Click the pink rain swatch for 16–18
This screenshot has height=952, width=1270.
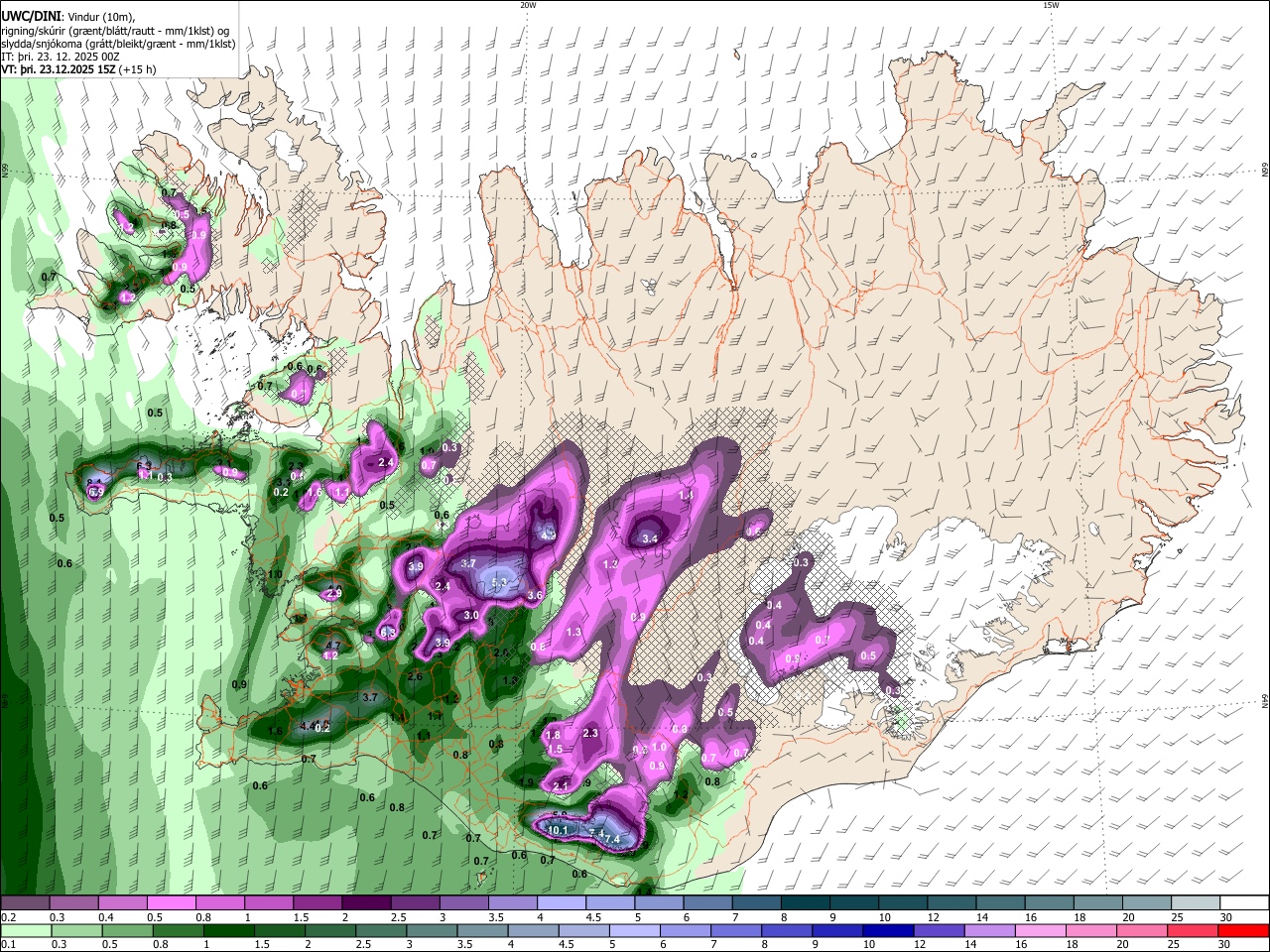point(1043,930)
